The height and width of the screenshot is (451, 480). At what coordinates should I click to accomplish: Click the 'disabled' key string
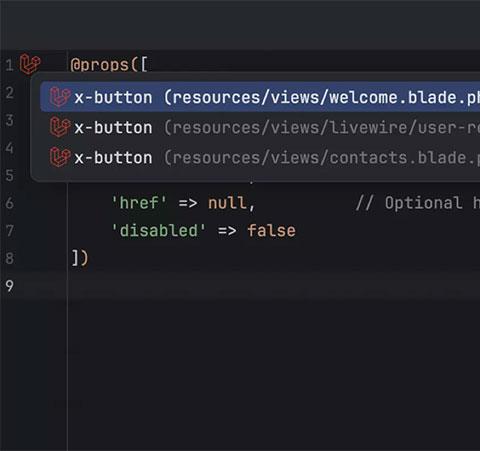coord(158,230)
